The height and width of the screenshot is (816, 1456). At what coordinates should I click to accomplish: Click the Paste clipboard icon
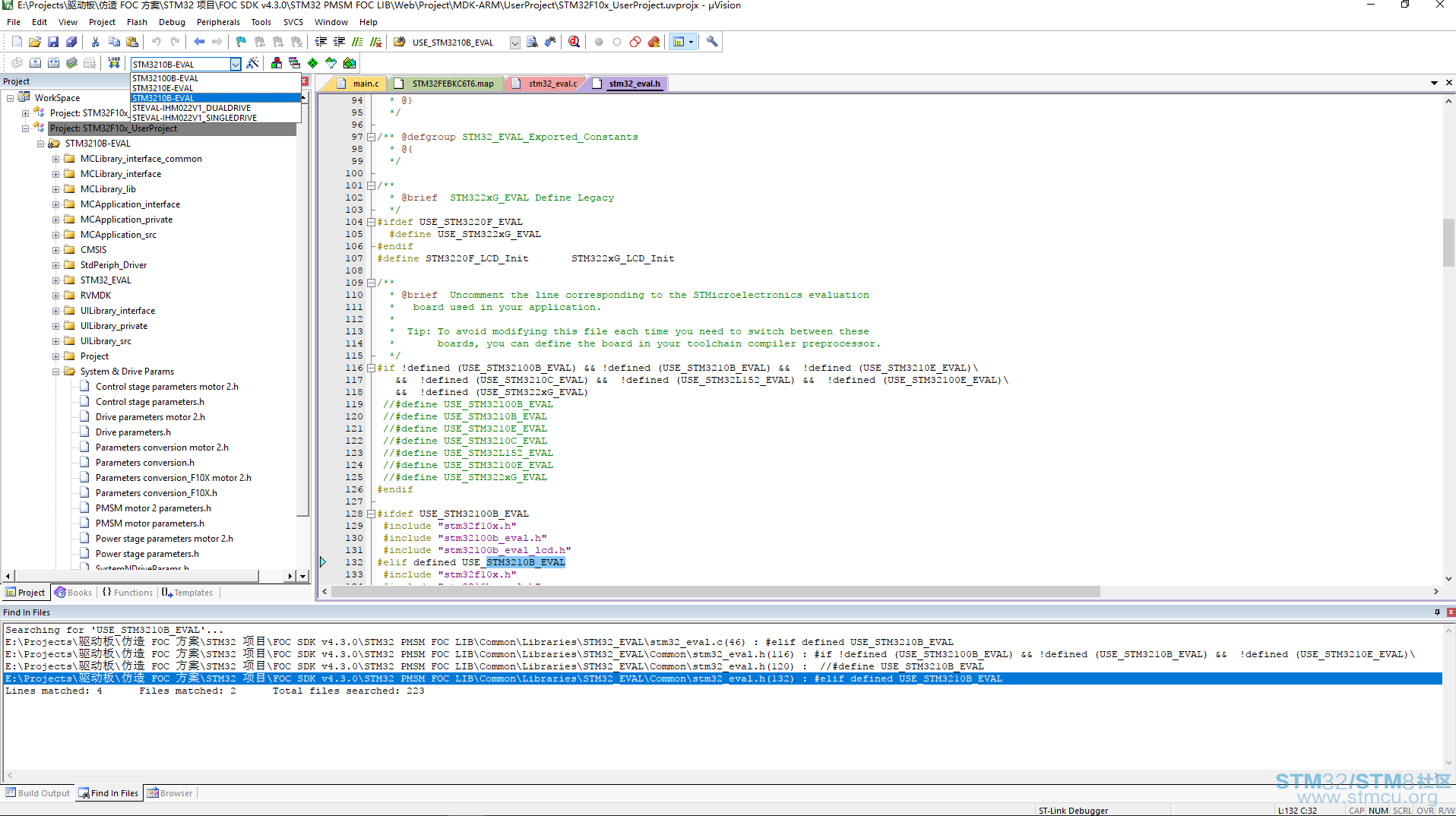(132, 42)
